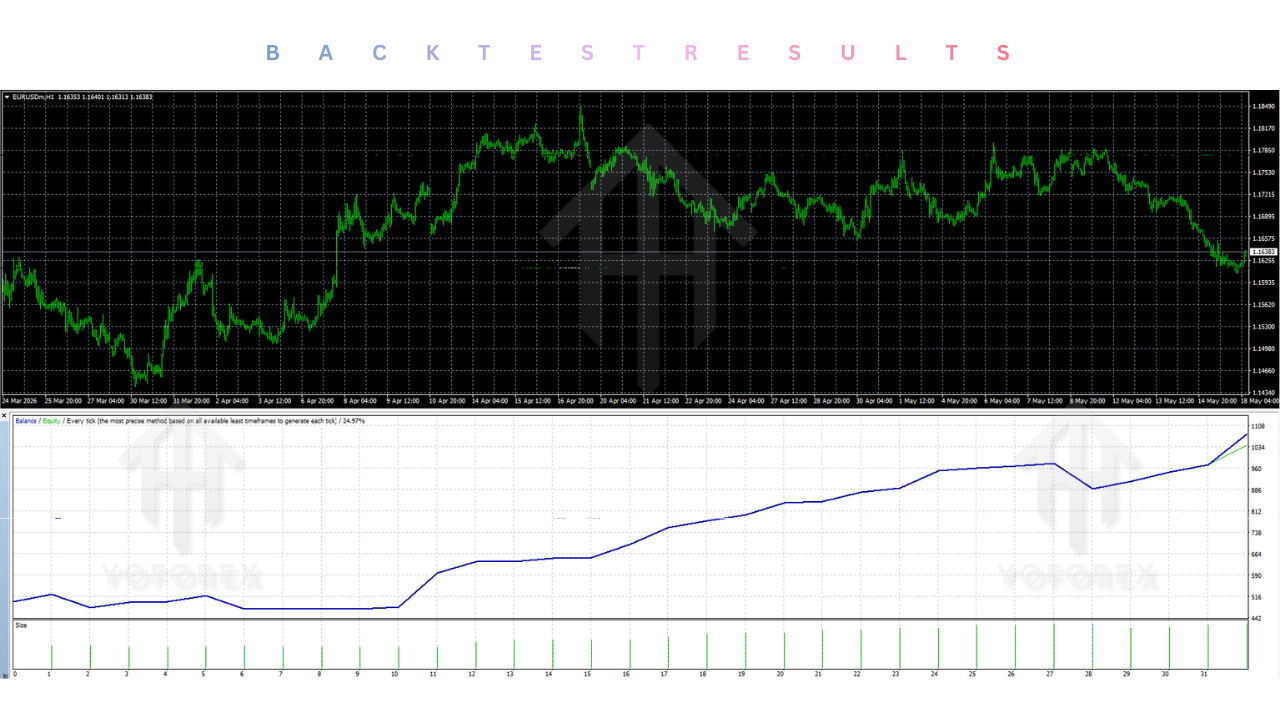Screen dimensions: 1280x720
Task: Click the EURUSDm,H1 symbol label
Action: coord(34,97)
